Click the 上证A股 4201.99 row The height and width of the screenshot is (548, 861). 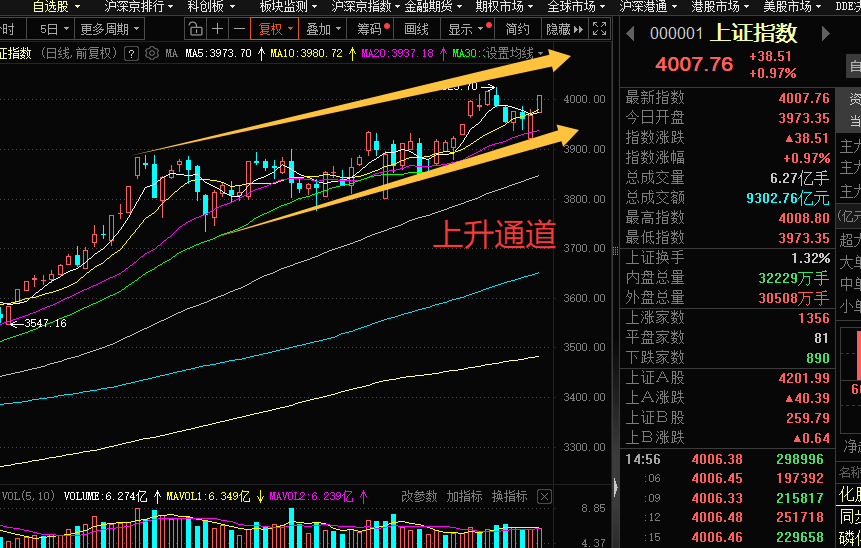[x=728, y=378]
